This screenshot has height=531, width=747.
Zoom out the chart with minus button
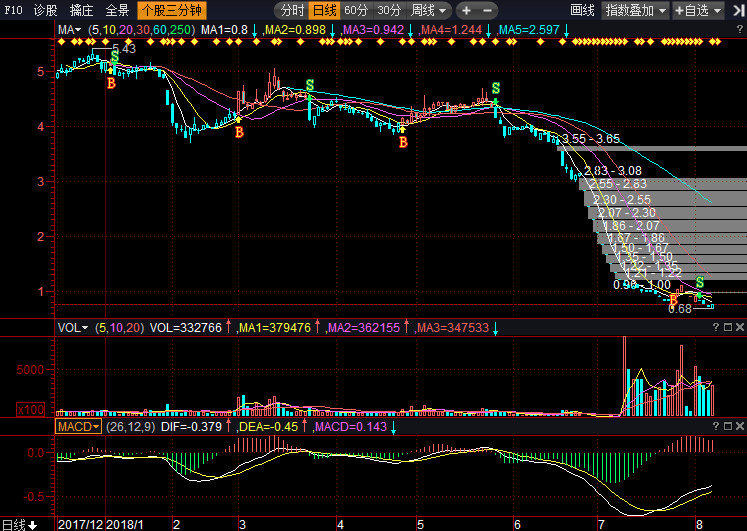(x=487, y=10)
